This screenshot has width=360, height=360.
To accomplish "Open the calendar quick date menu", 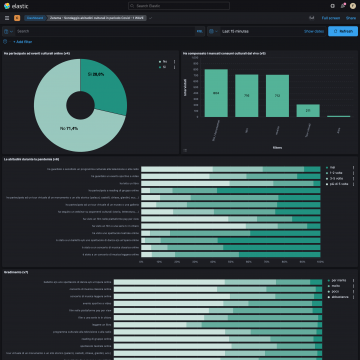I will tap(213, 31).
